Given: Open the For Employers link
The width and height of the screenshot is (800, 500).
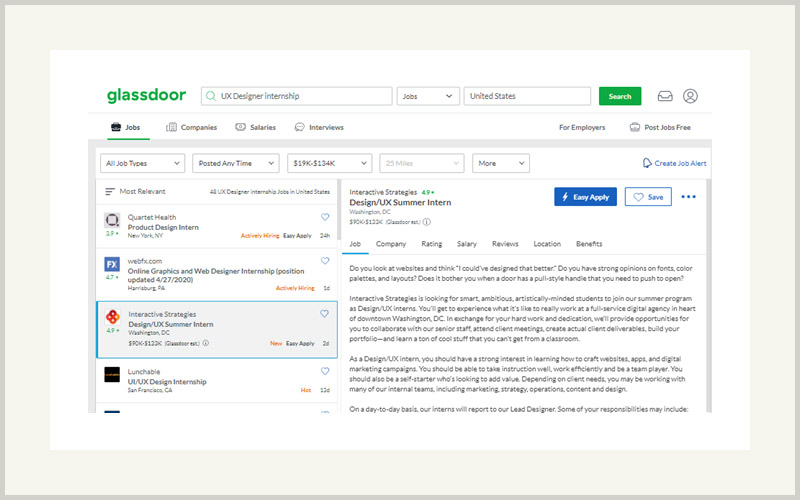Looking at the screenshot, I should click(582, 127).
